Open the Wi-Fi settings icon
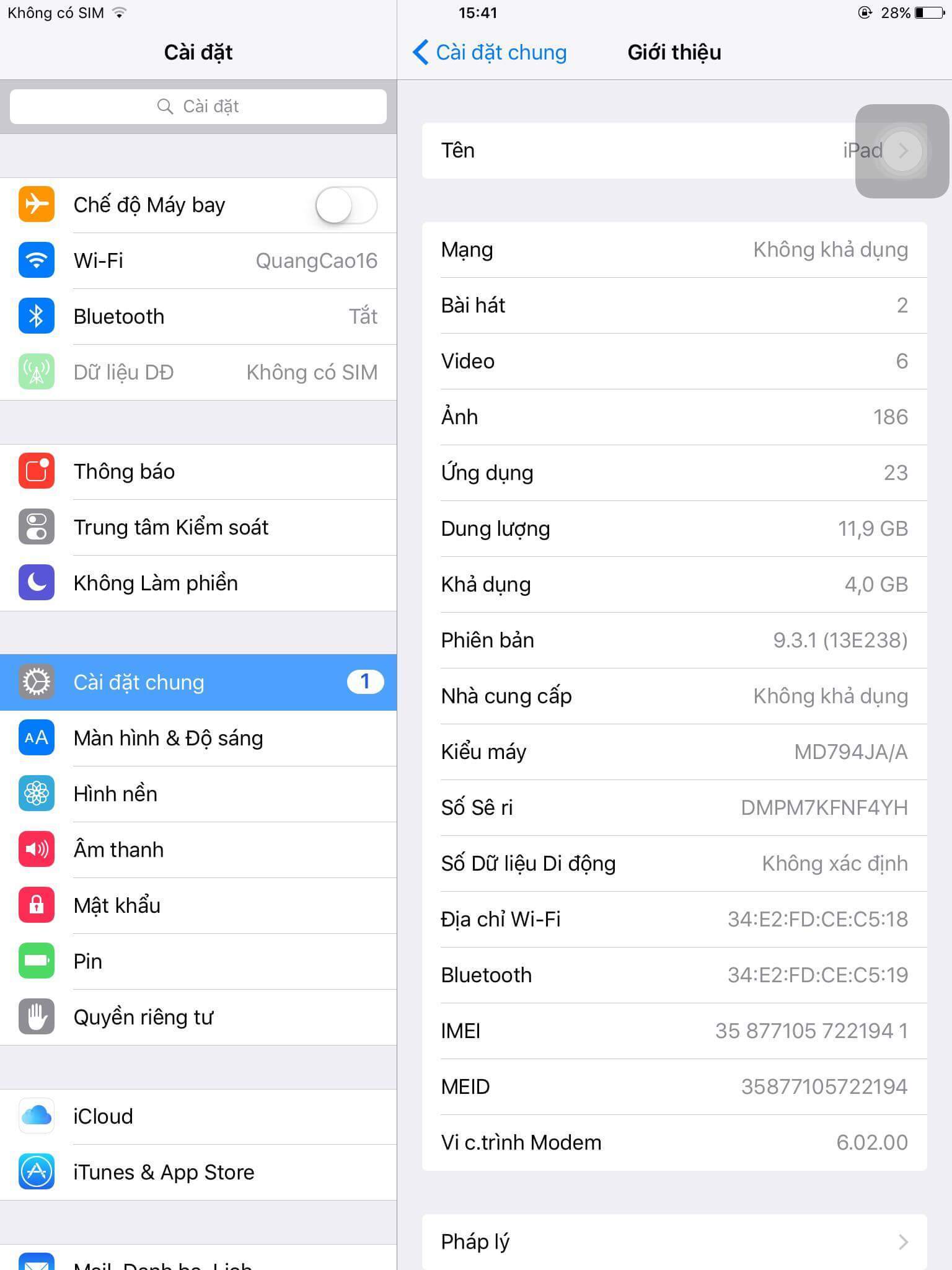952x1270 pixels. tap(37, 260)
